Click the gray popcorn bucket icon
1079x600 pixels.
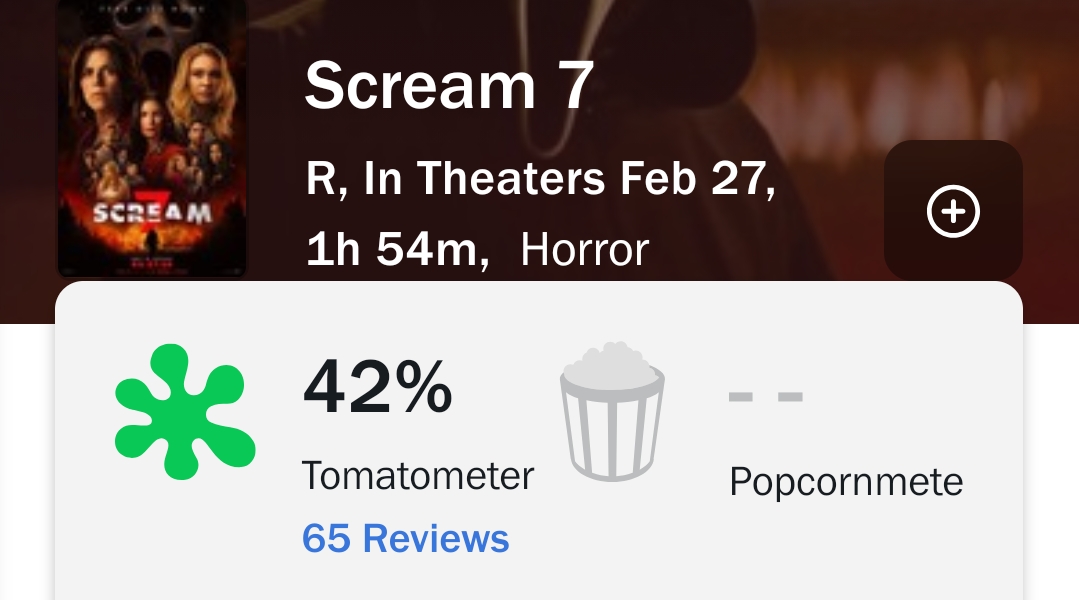click(x=612, y=411)
